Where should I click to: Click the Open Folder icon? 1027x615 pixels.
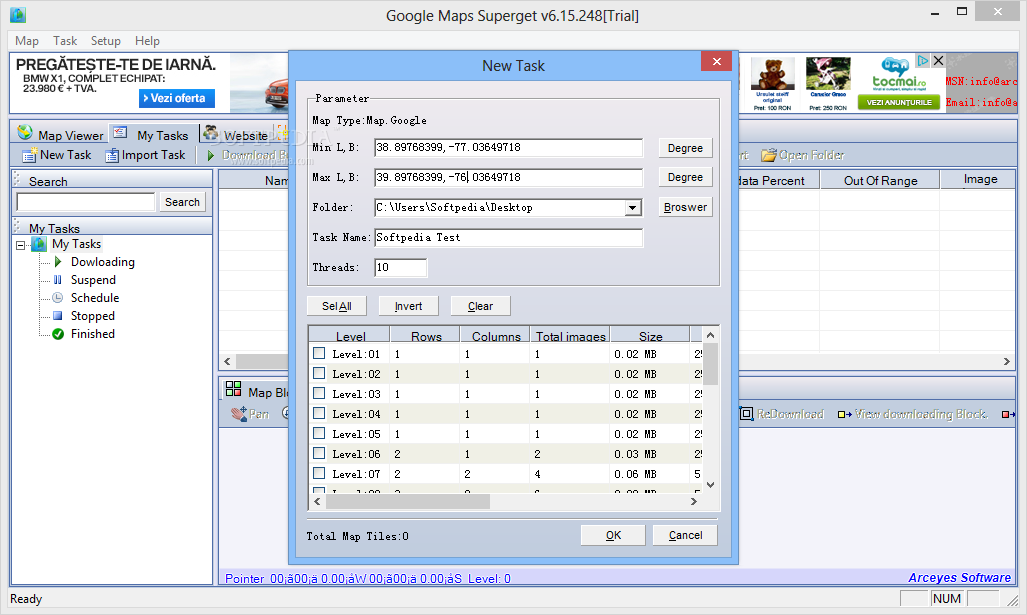click(768, 155)
